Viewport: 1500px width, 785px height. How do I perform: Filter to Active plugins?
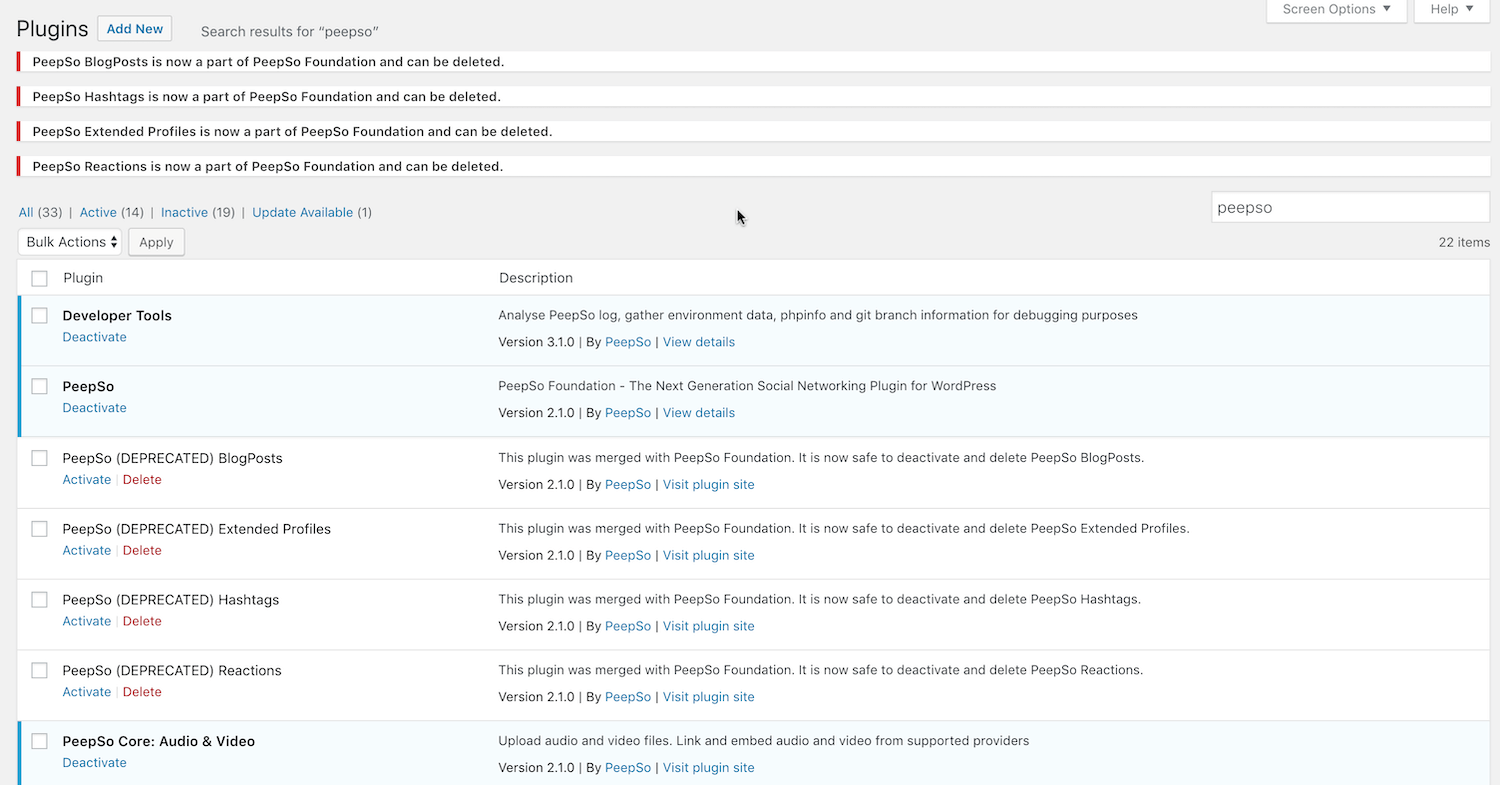(x=98, y=212)
